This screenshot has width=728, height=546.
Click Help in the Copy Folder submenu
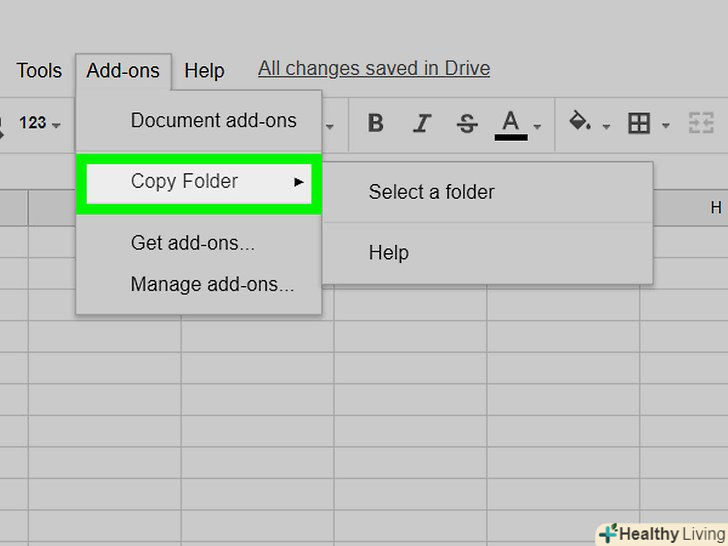pos(388,253)
